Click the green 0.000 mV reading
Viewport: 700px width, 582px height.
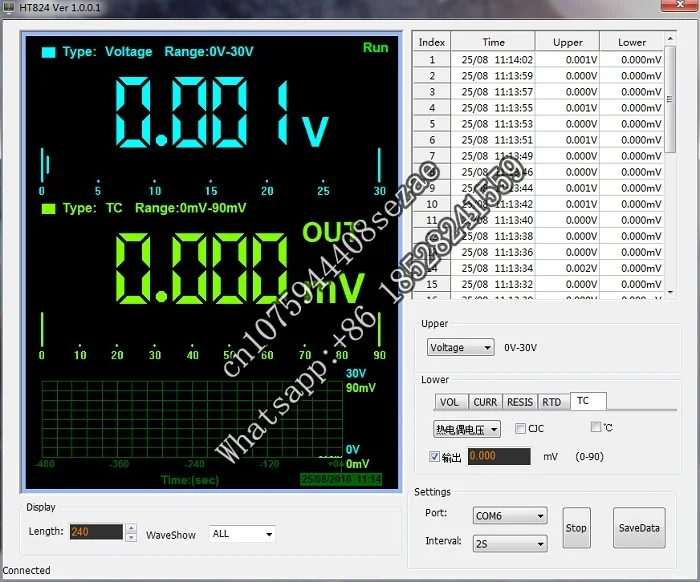click(x=240, y=268)
